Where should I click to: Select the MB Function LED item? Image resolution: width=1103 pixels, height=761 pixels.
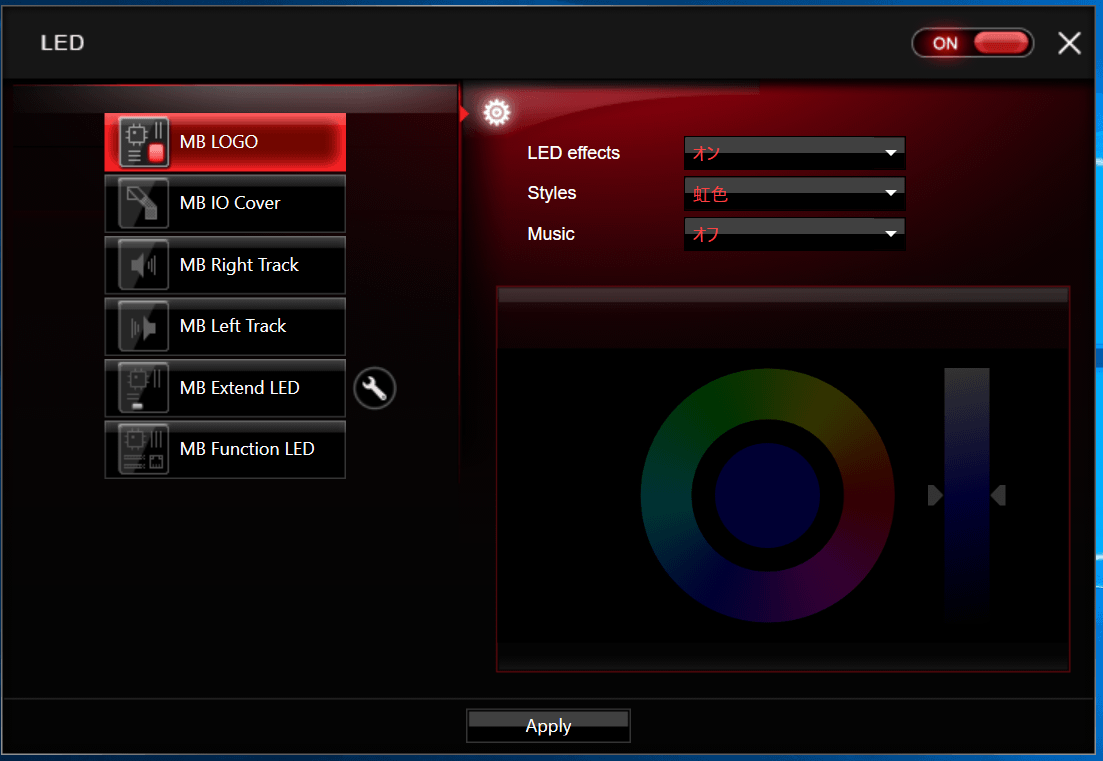coord(225,449)
